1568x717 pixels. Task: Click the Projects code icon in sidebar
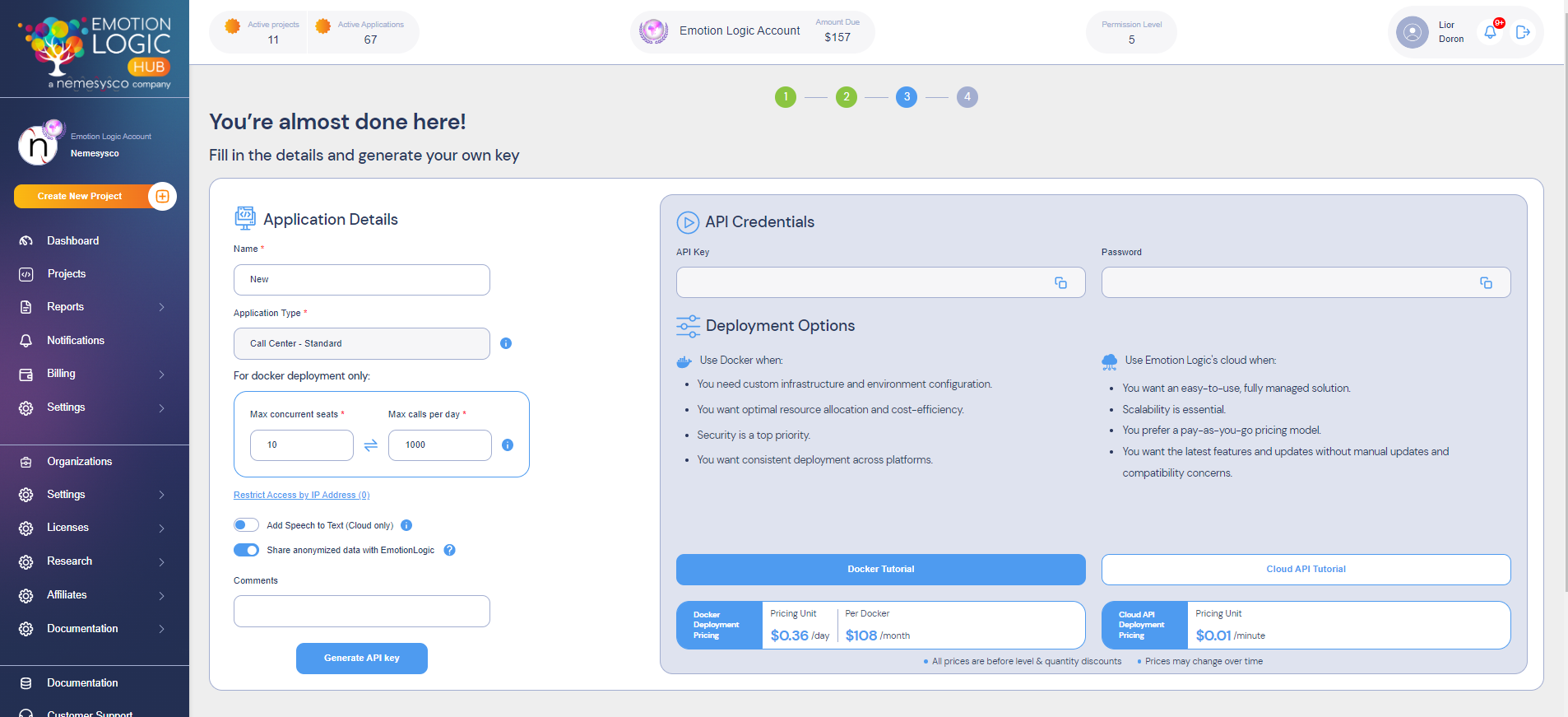pyautogui.click(x=26, y=274)
